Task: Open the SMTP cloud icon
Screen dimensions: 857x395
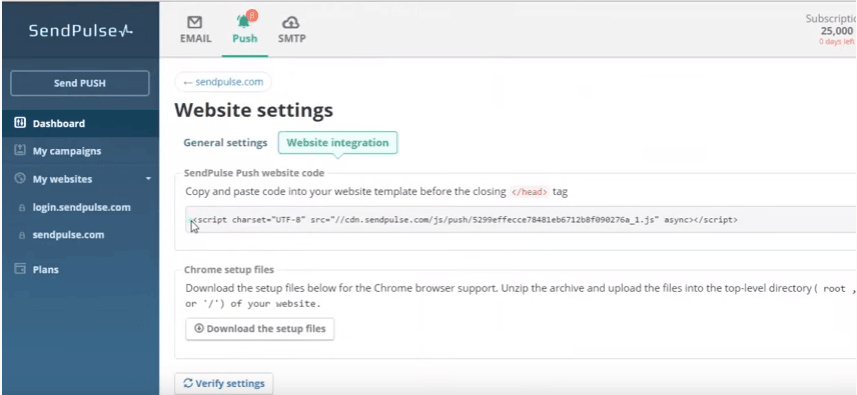Action: (291, 22)
